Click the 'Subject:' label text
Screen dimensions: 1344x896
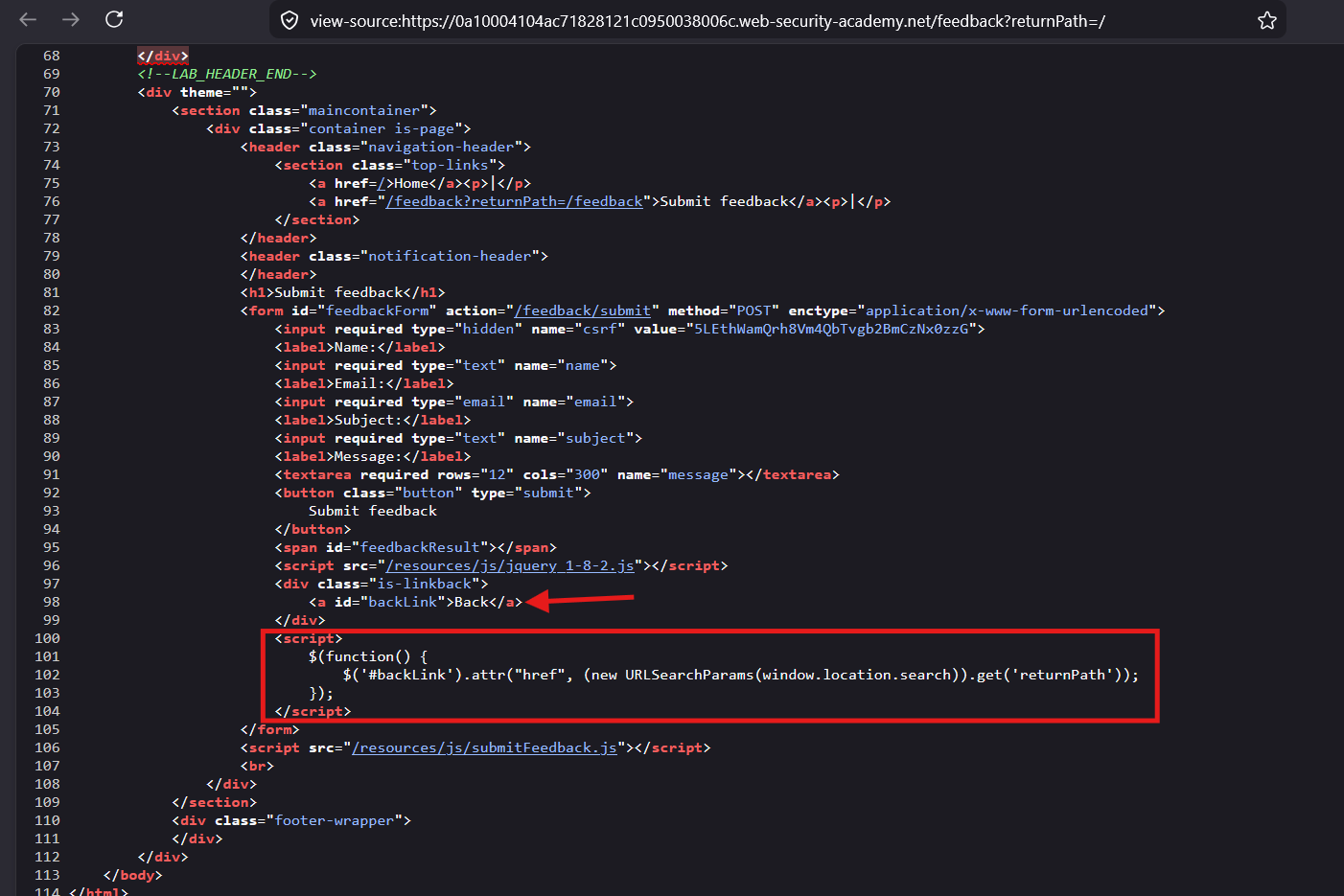(368, 420)
